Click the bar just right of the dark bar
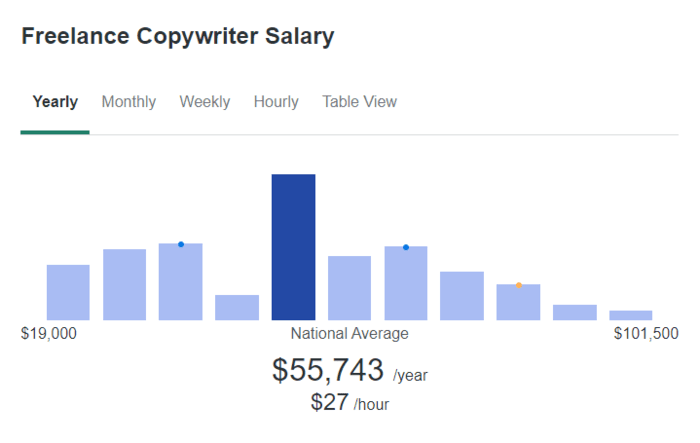Screen dimensions: 700x443 349,288
